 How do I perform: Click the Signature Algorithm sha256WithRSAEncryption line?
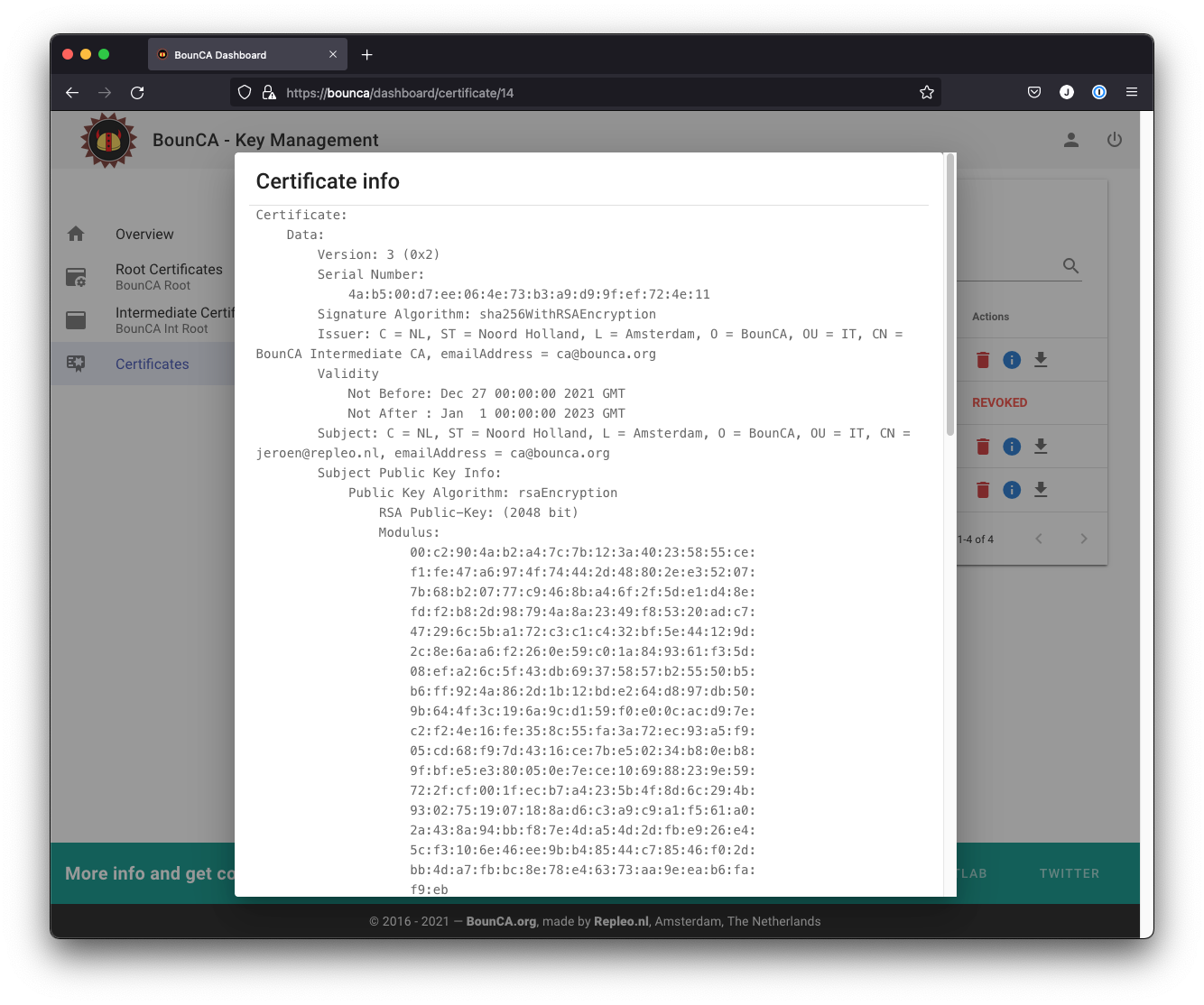click(486, 314)
